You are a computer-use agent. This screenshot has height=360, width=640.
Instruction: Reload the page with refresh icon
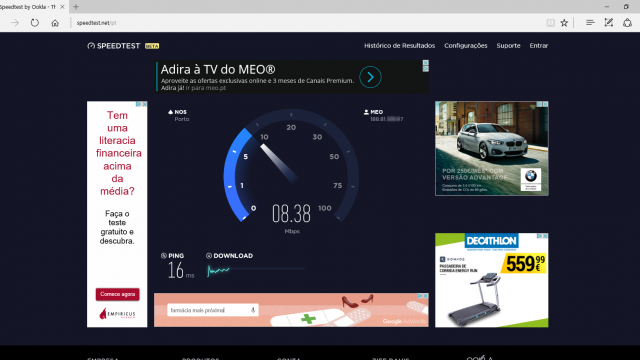[x=35, y=23]
